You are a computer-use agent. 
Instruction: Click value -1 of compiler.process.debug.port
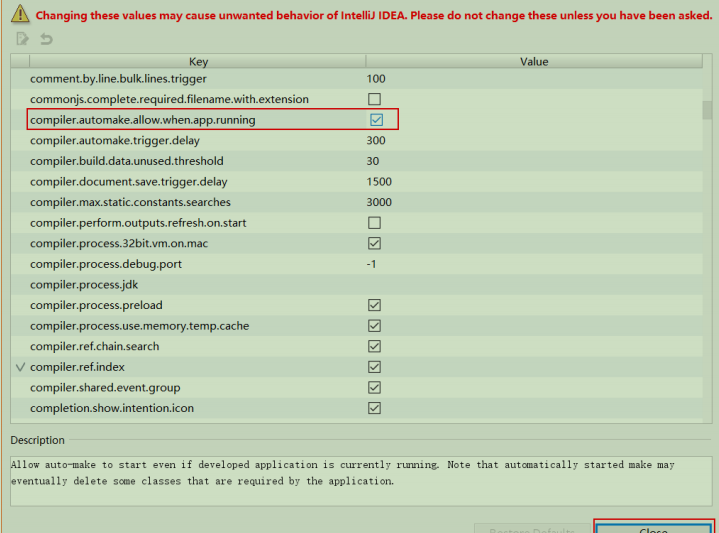(x=371, y=264)
